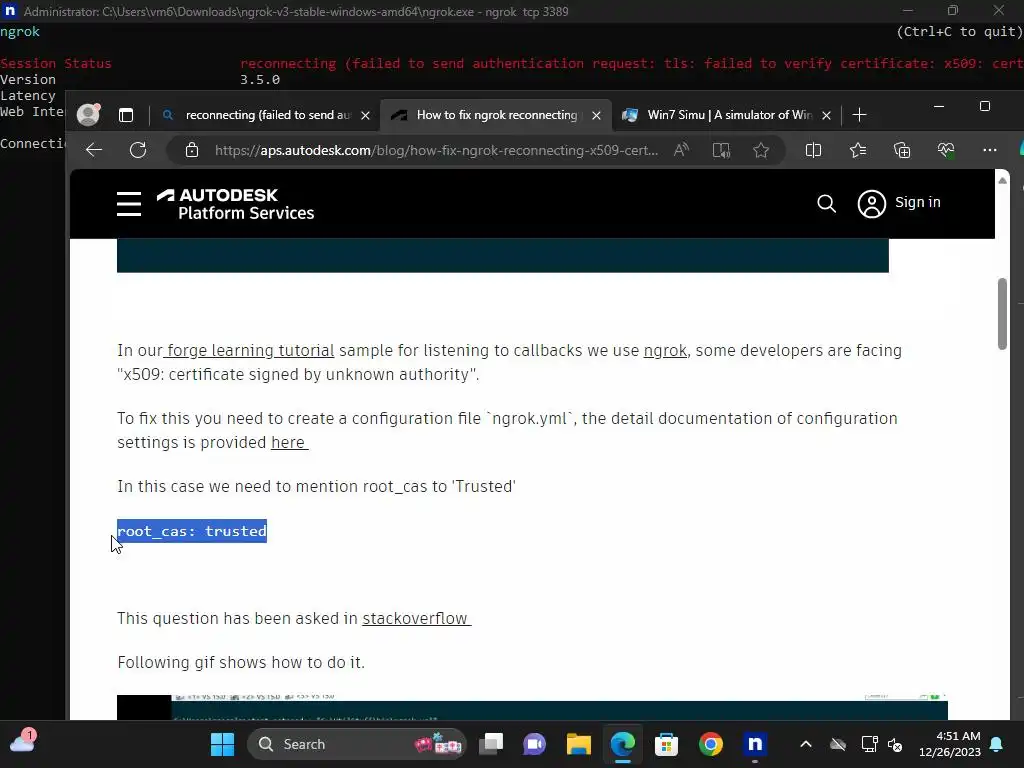Switch to Win7 Simu tab
The width and height of the screenshot is (1024, 768).
click(726, 116)
